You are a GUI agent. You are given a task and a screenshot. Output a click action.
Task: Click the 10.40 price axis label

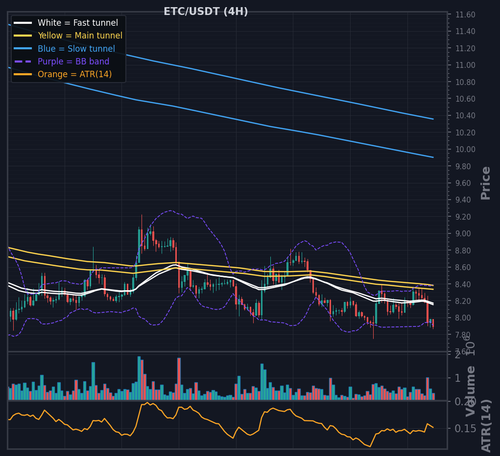point(465,116)
